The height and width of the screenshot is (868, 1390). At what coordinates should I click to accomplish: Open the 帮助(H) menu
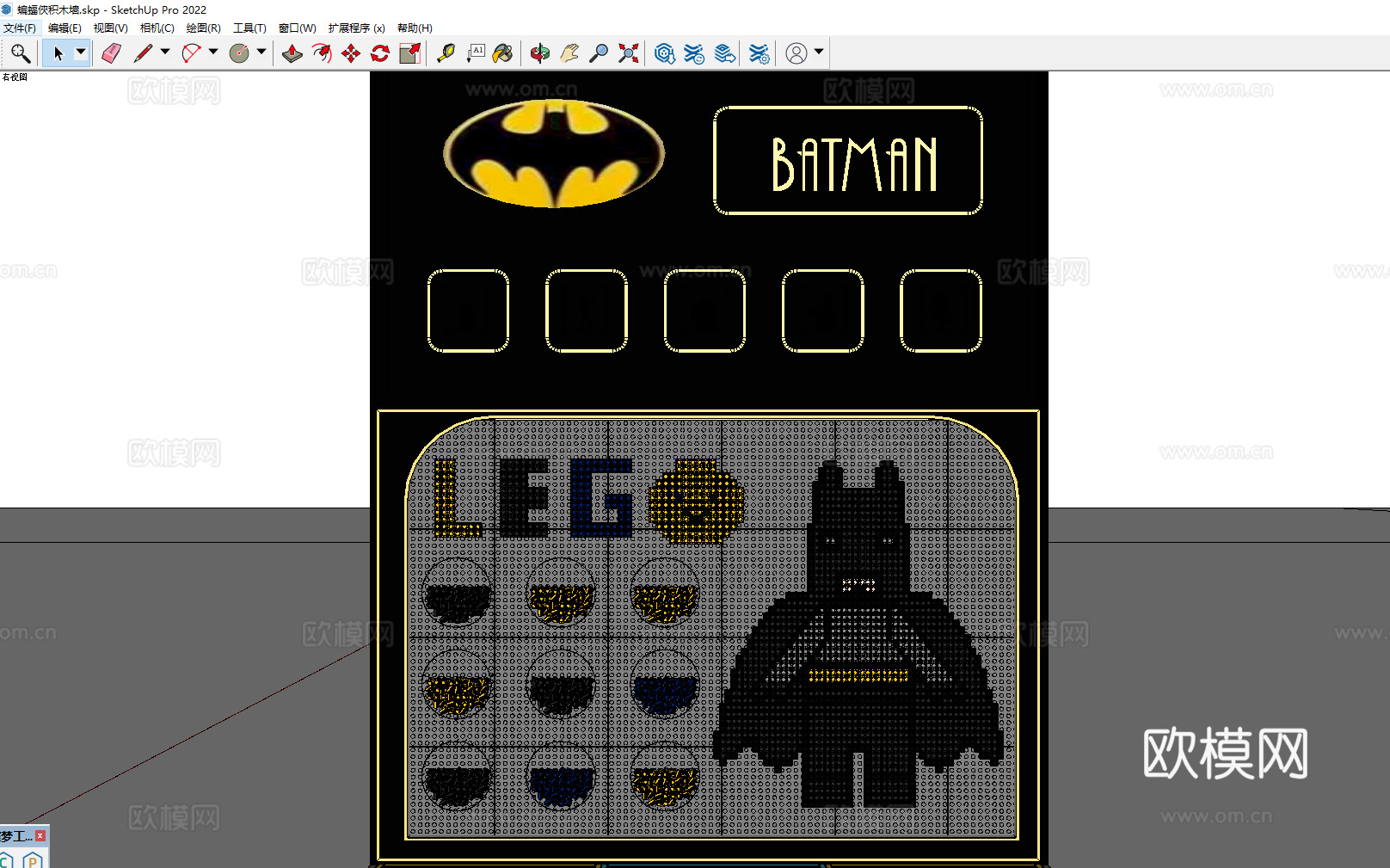[x=415, y=28]
